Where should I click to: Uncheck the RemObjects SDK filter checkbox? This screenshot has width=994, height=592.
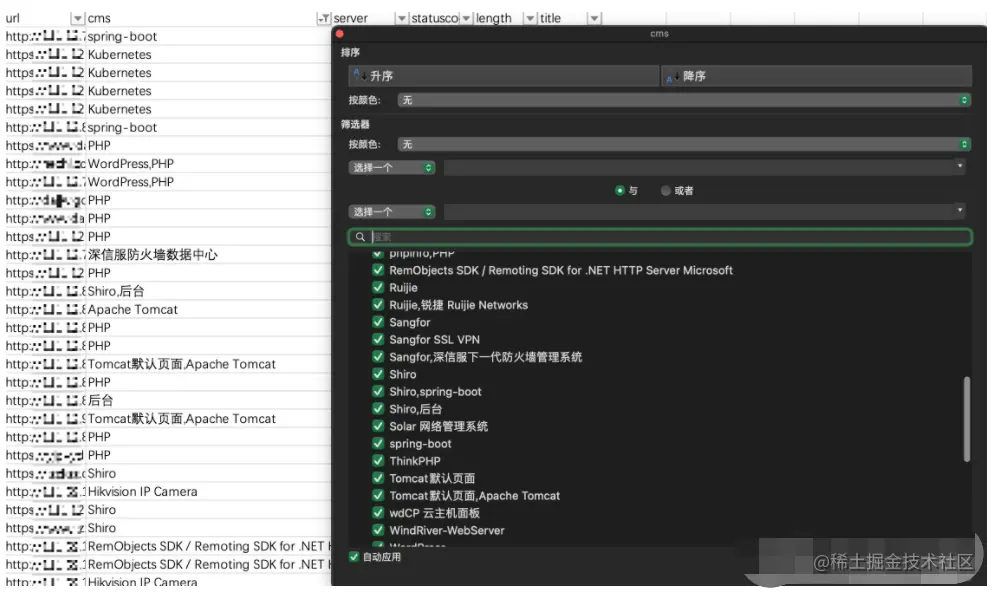click(378, 270)
